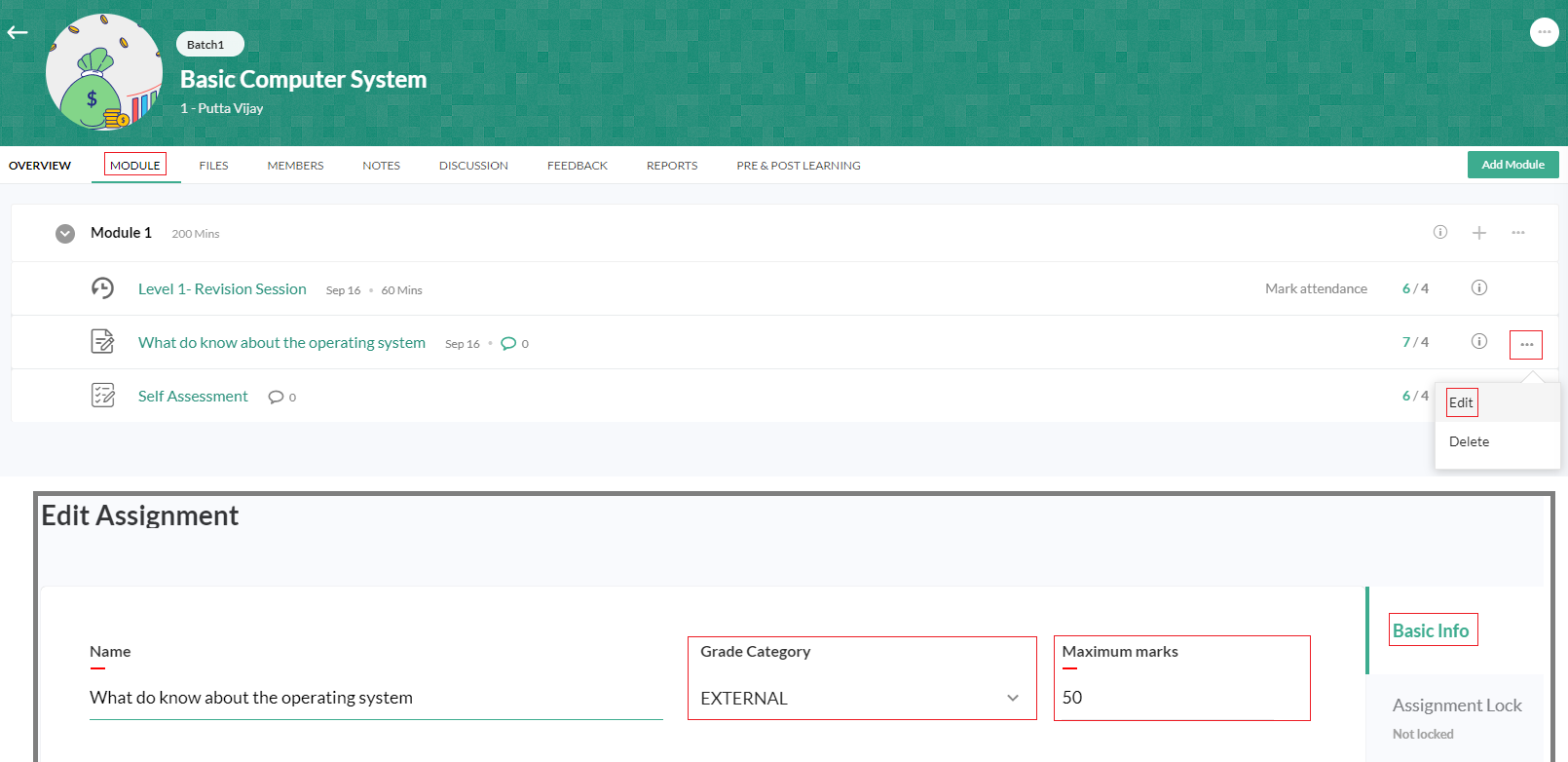Collapse Module 1 with the chevron

[x=65, y=234]
